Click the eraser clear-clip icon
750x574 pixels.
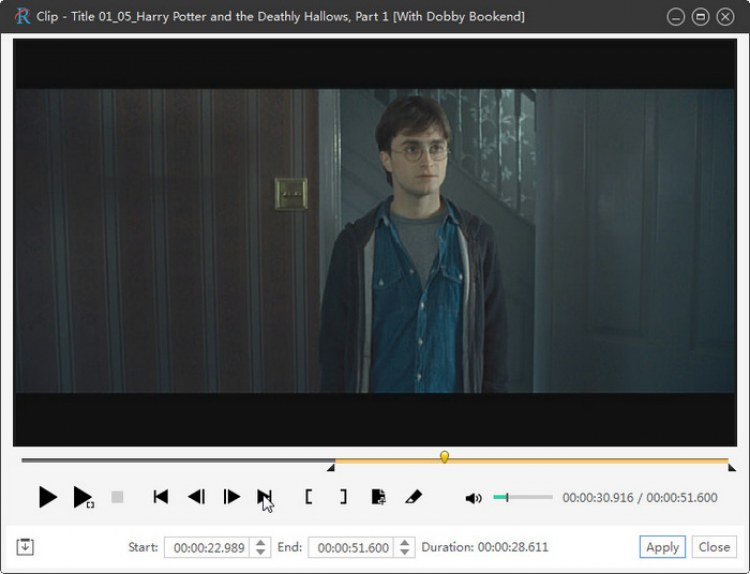click(413, 497)
